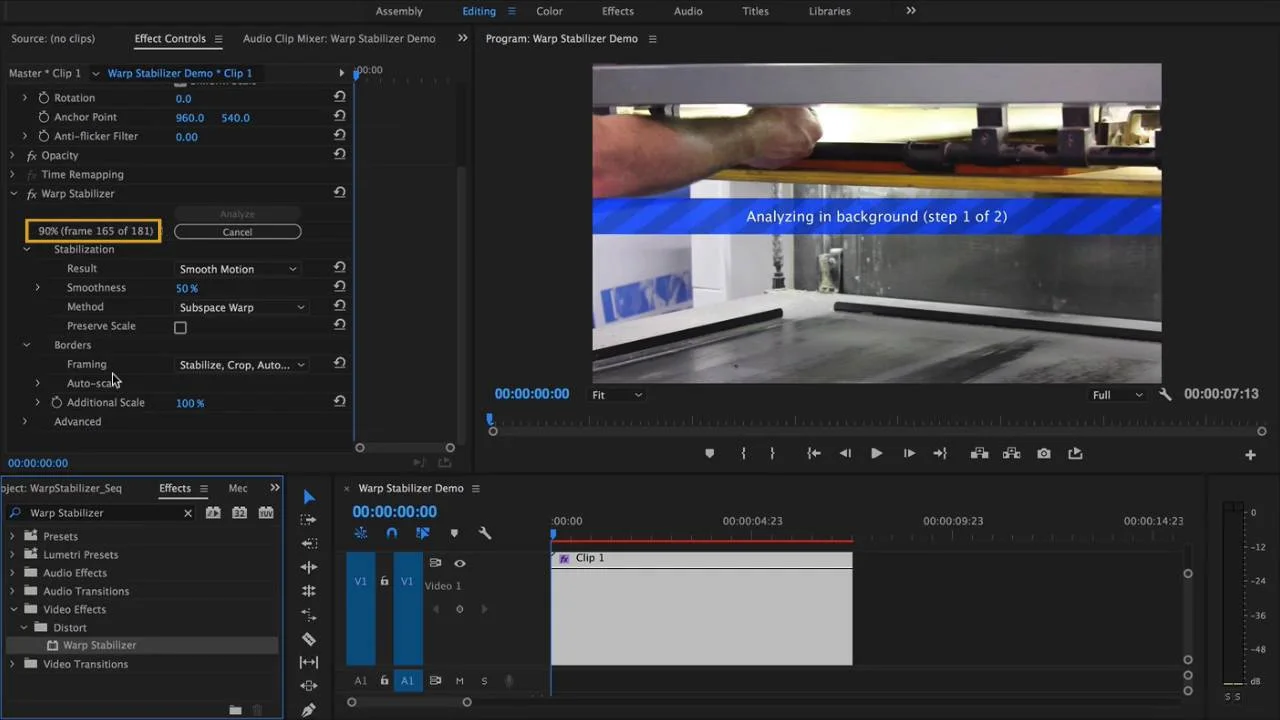Toggle timeline Snap magnet icon
Screen dimensions: 1280x720
tap(392, 534)
